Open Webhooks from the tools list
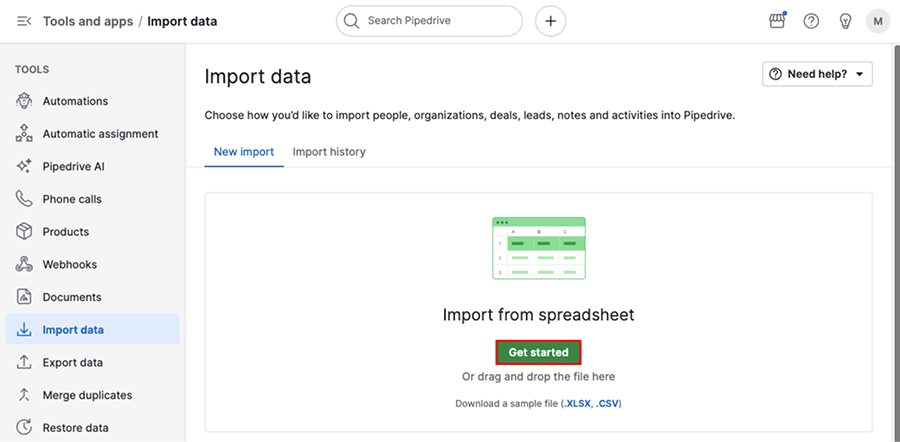900x442 pixels. point(69,265)
